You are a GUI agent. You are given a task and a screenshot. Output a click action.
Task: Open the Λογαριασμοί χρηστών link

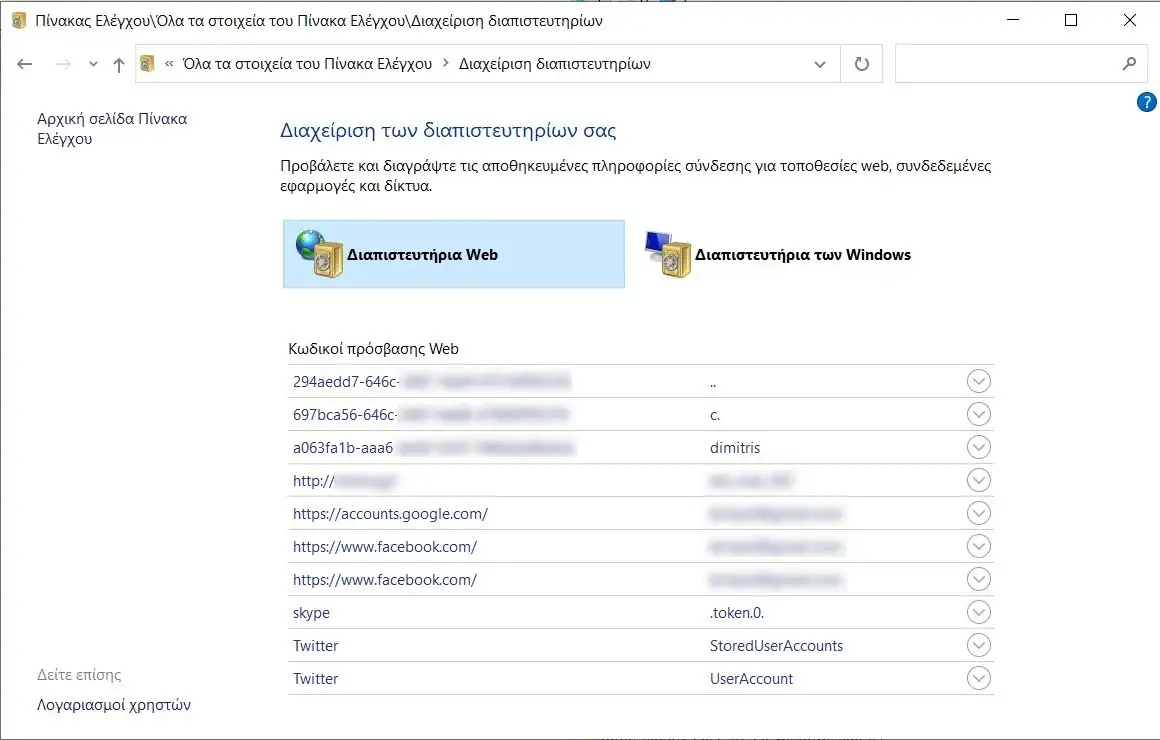pos(113,704)
